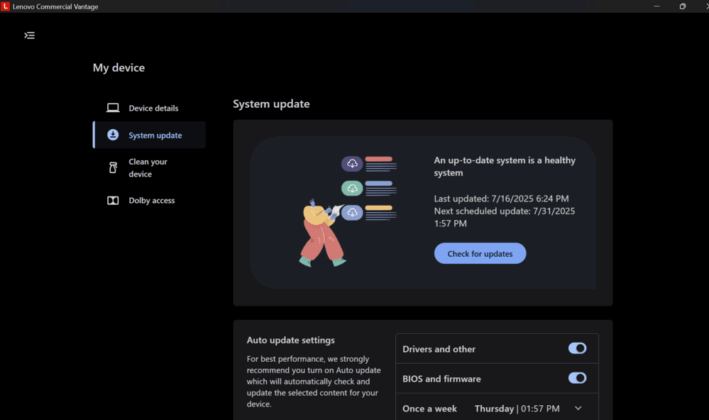Click the healthy system headline text

point(505,166)
